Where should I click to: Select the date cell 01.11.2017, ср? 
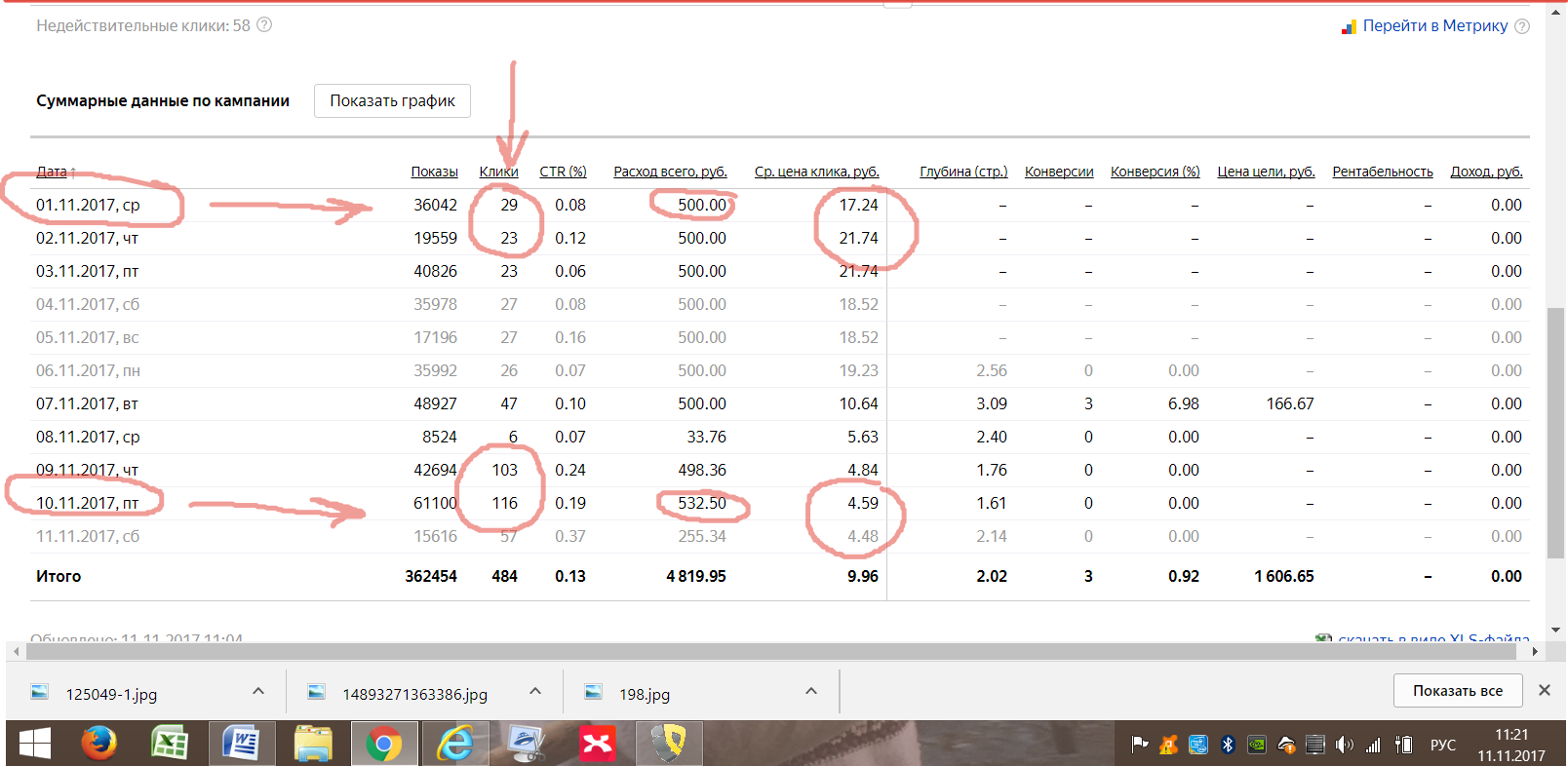click(x=88, y=205)
